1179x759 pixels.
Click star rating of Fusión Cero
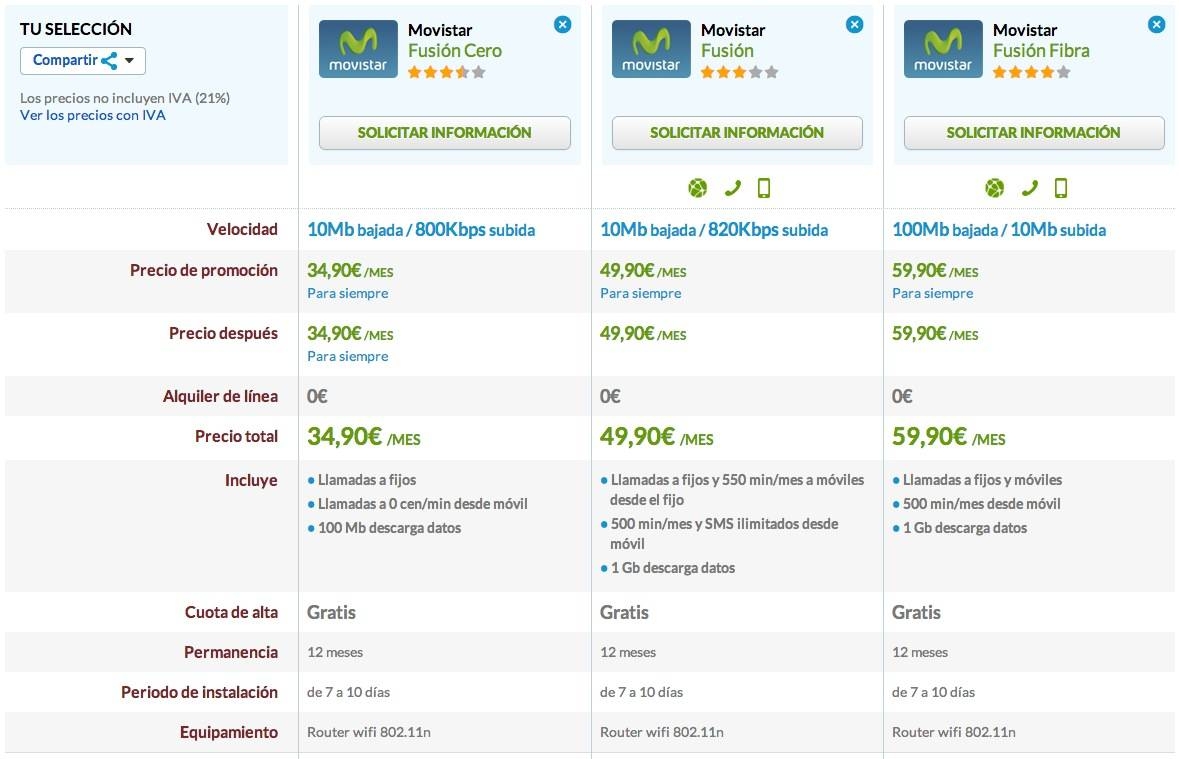pyautogui.click(x=447, y=73)
